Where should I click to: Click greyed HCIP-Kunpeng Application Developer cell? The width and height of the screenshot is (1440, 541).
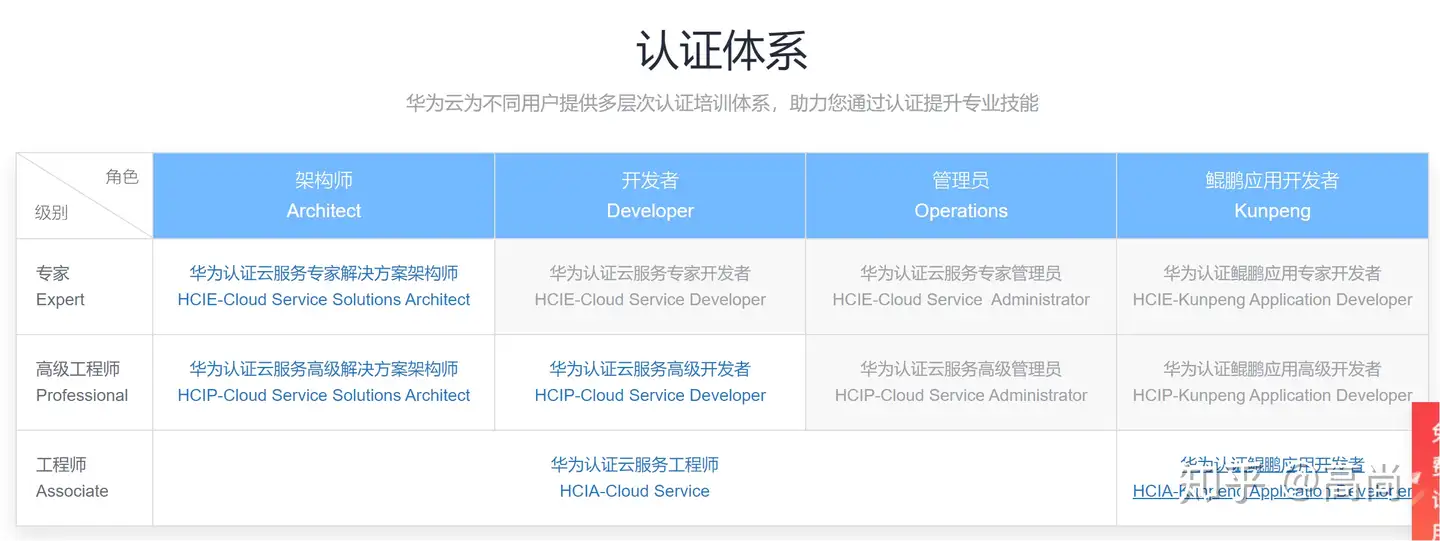[x=1272, y=383]
